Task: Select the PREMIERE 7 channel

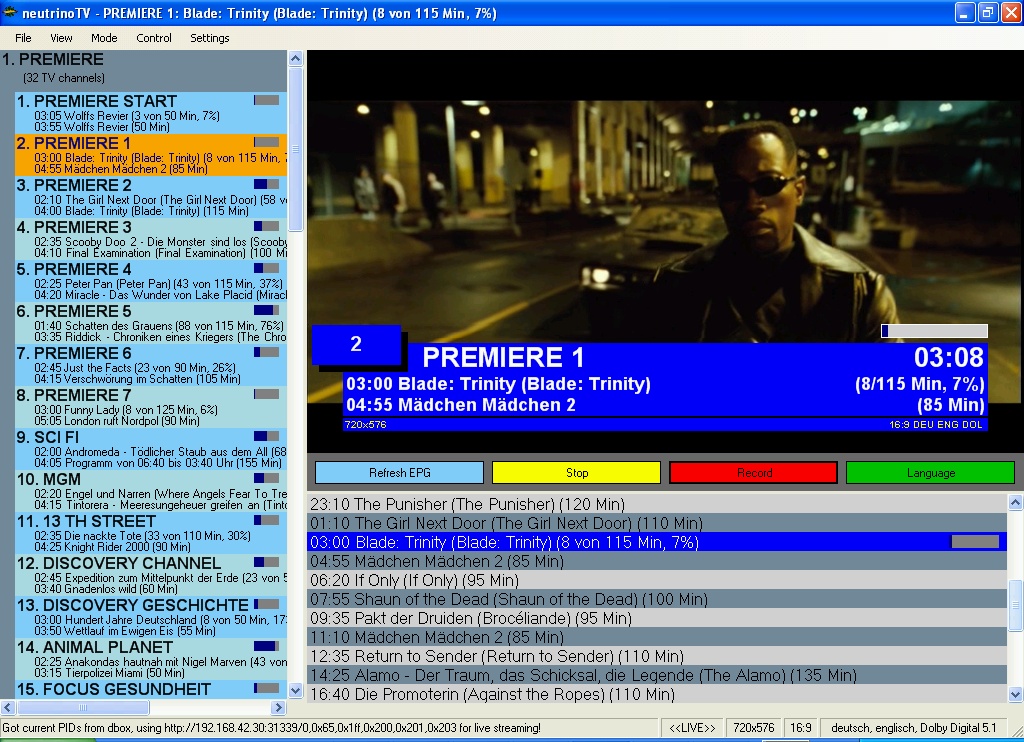Action: [151, 407]
